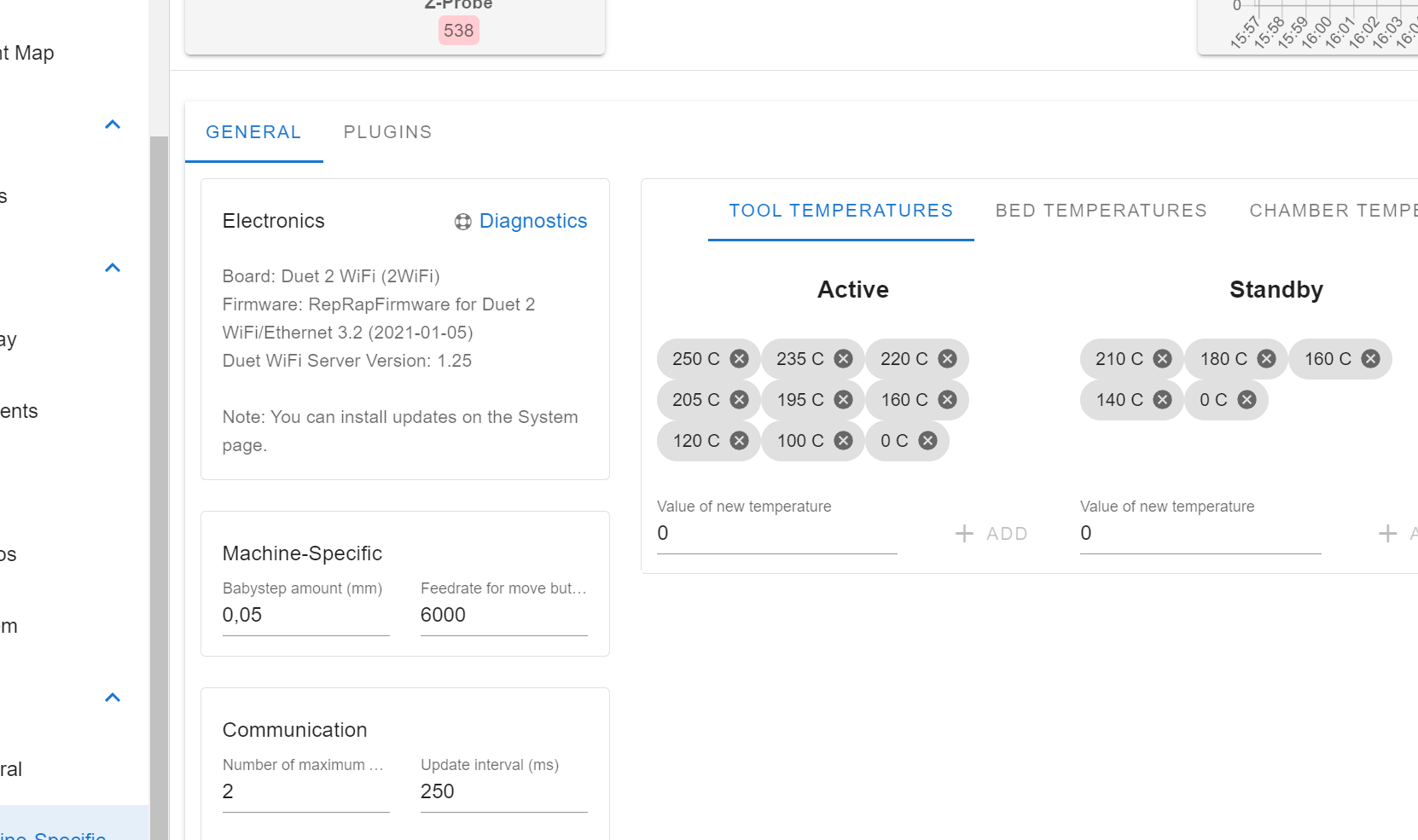Click the Standby column heading
Screen dimensions: 1418x840
click(x=1276, y=290)
